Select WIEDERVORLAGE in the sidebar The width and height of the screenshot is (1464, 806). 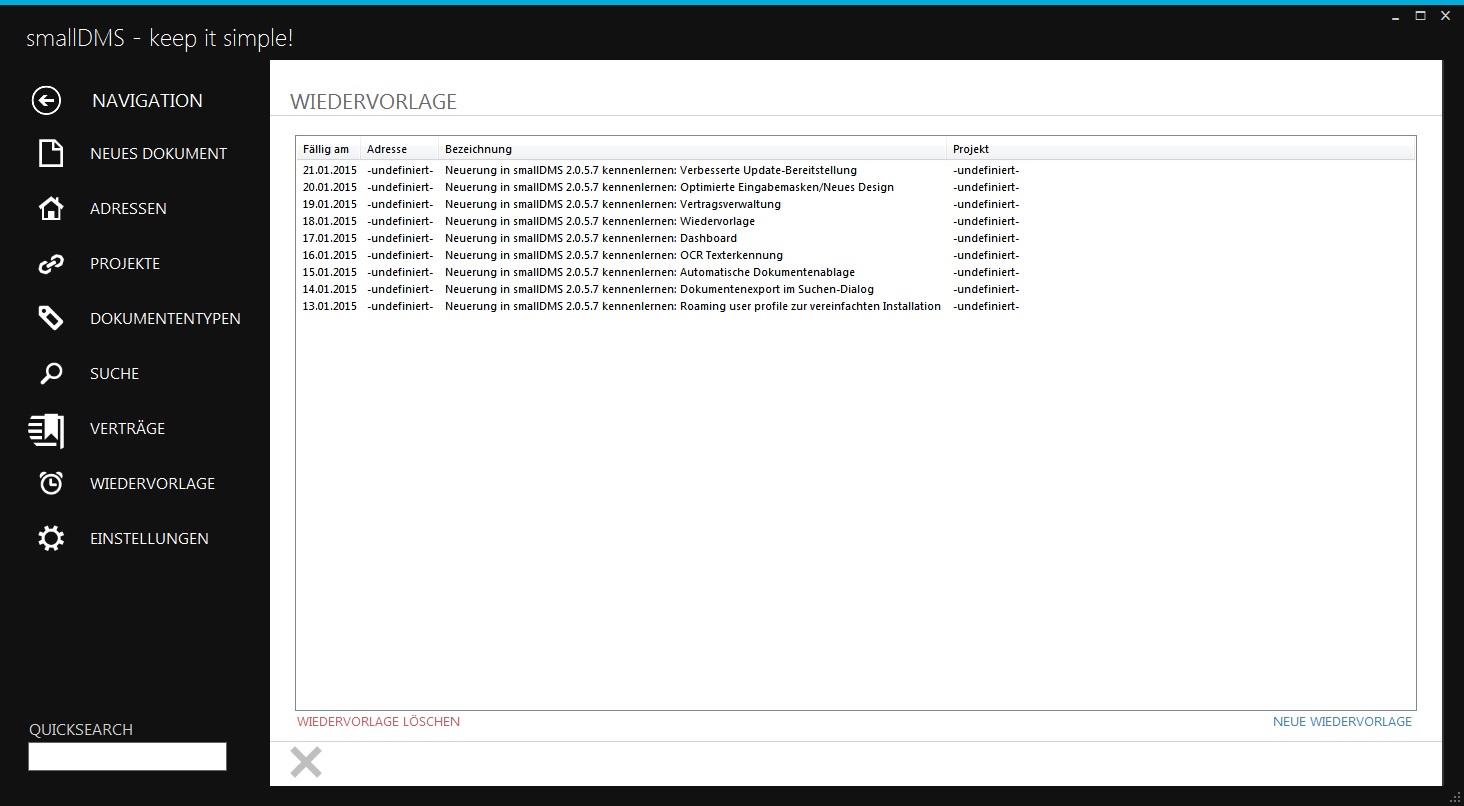click(x=152, y=484)
